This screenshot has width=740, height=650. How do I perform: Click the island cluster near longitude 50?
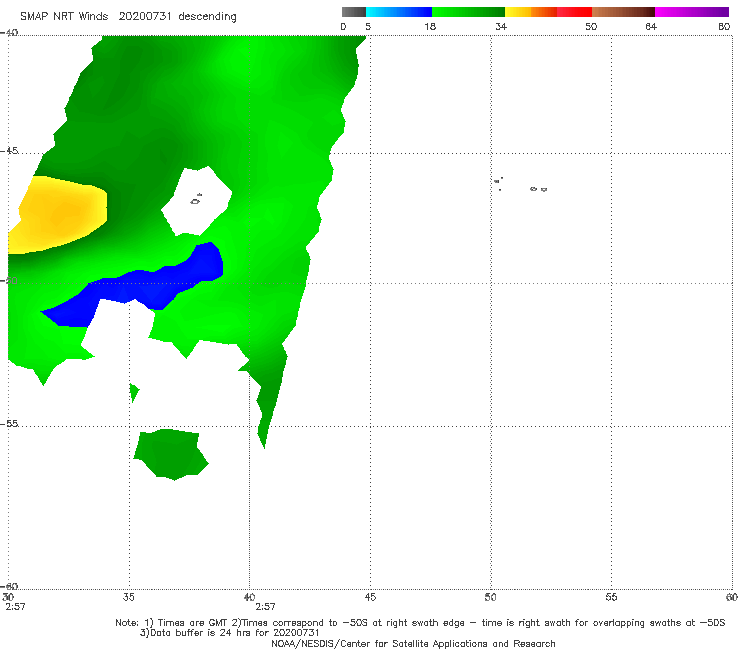(498, 184)
